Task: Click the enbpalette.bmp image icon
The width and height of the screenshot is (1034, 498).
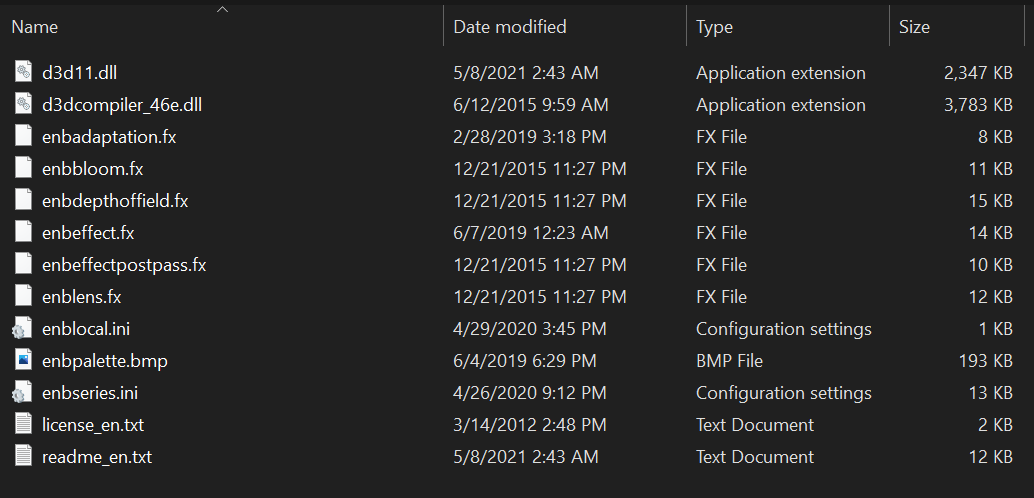Action: [23, 361]
